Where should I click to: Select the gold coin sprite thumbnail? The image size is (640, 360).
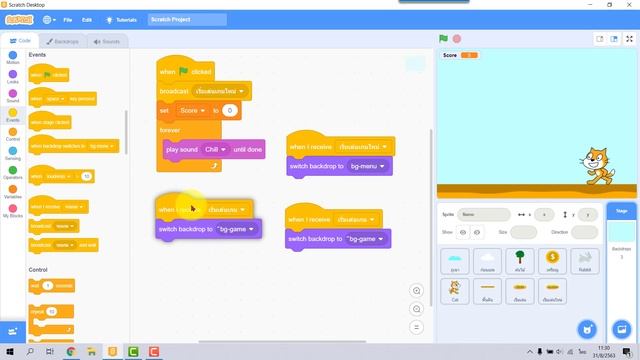tap(552, 261)
